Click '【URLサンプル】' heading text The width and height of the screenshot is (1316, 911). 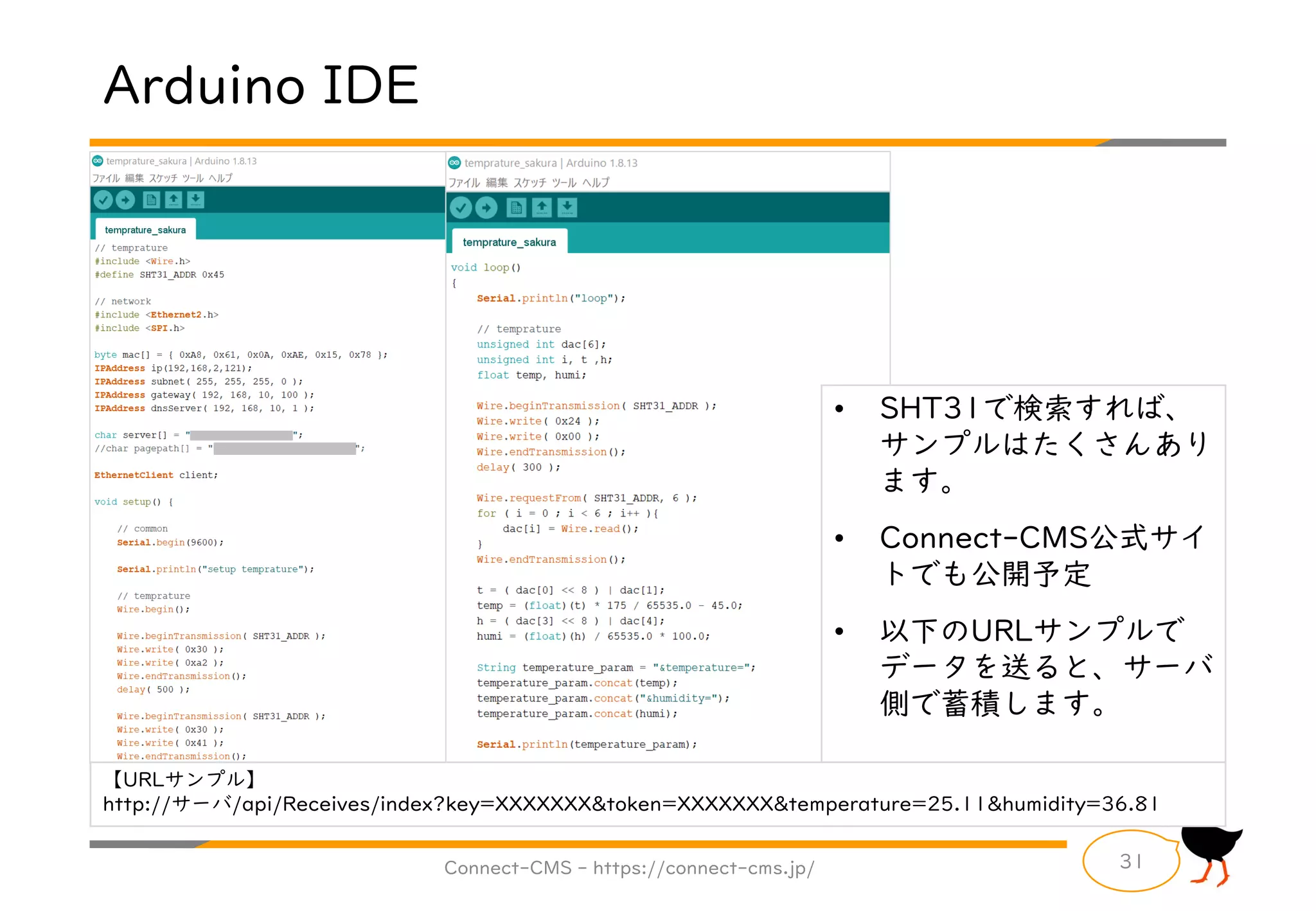coord(184,779)
